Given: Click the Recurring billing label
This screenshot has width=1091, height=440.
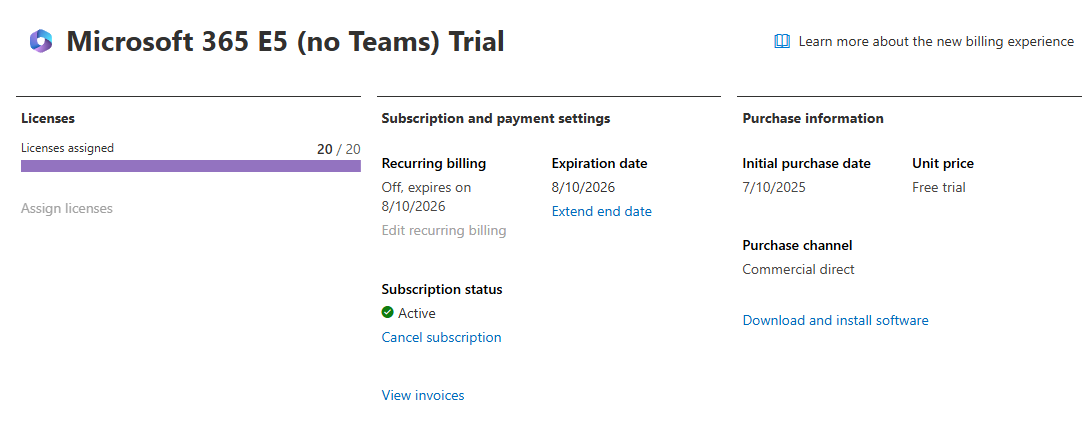Looking at the screenshot, I should (x=434, y=164).
